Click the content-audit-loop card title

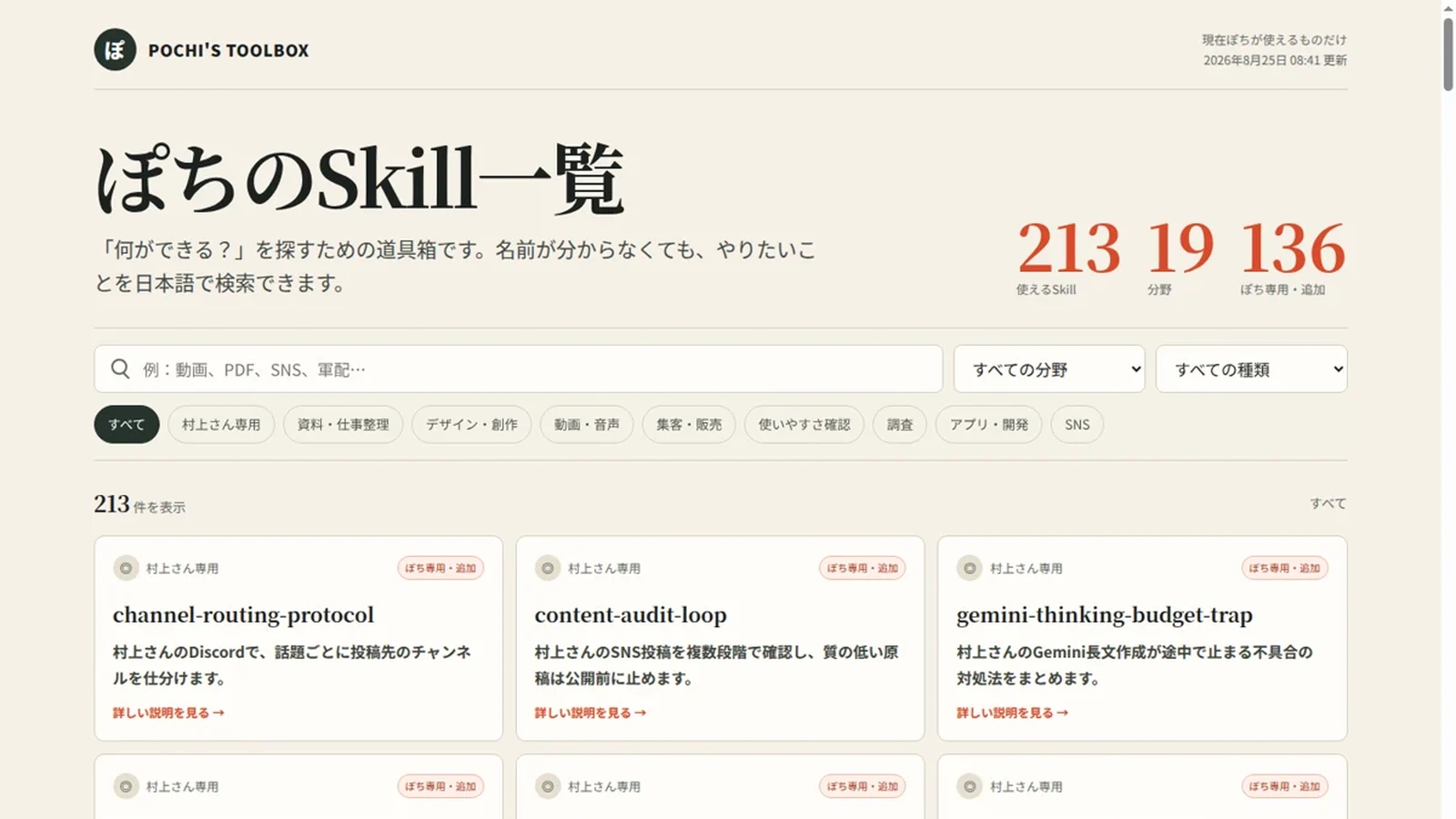coord(631,615)
